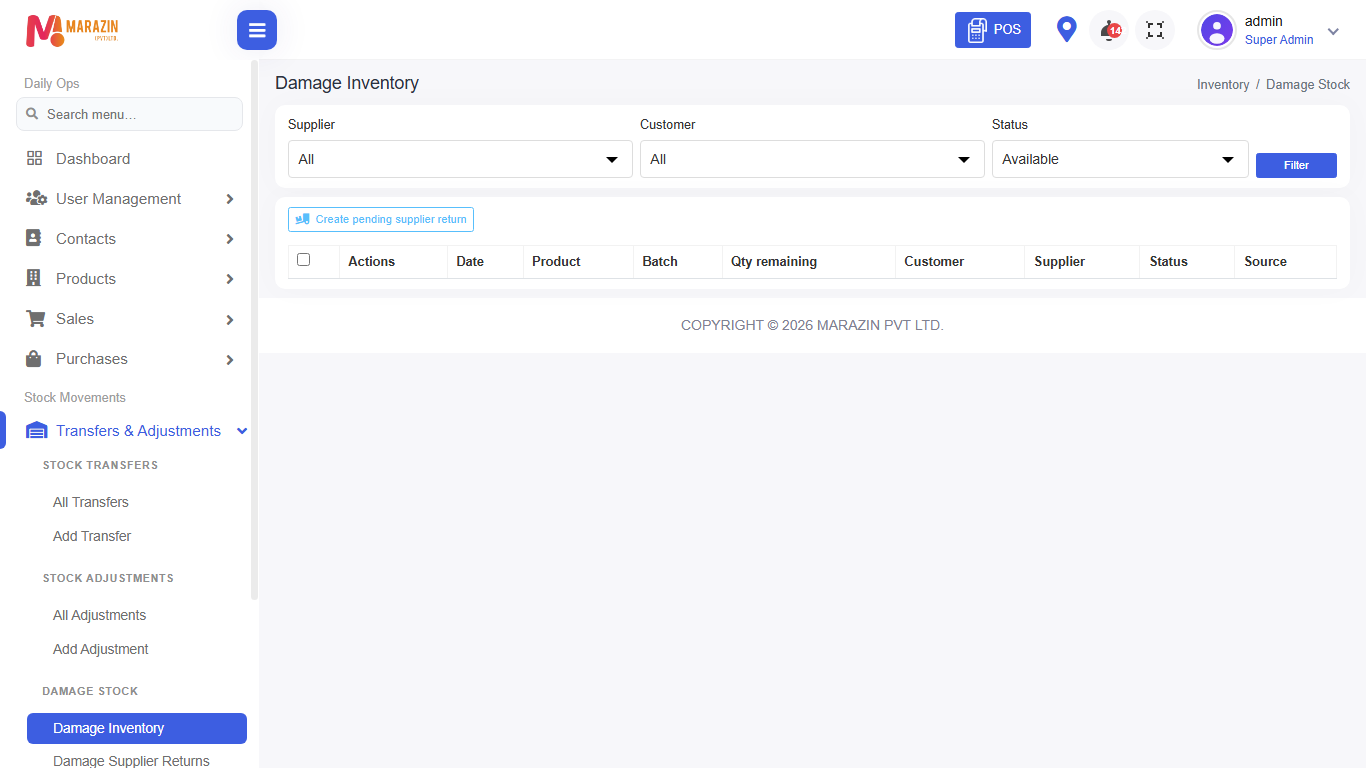Select the Damage Inventory menu item

click(137, 728)
